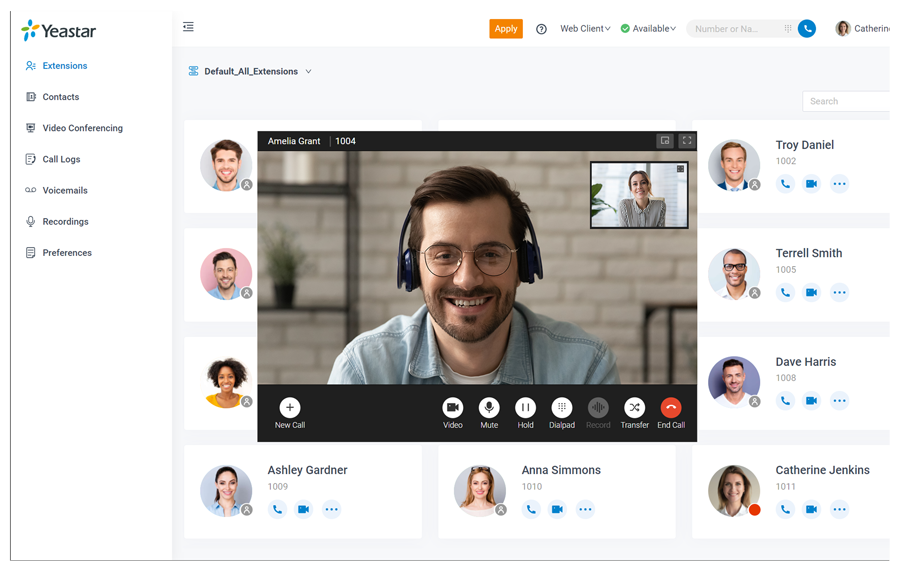Open more options for Troy Daniel
Screen dimensions: 900x571
click(x=839, y=184)
